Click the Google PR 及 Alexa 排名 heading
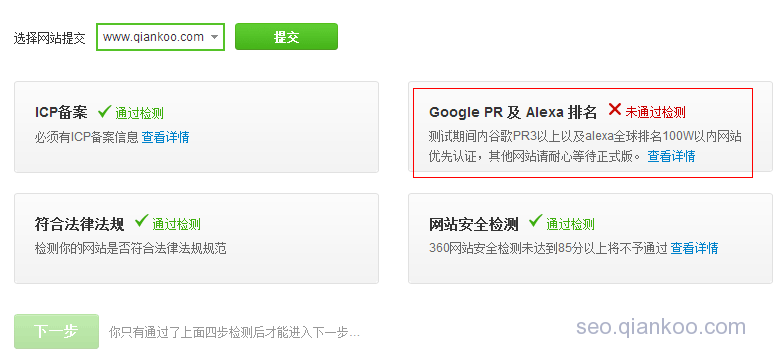Screen dimensions: 775x363 [513, 112]
